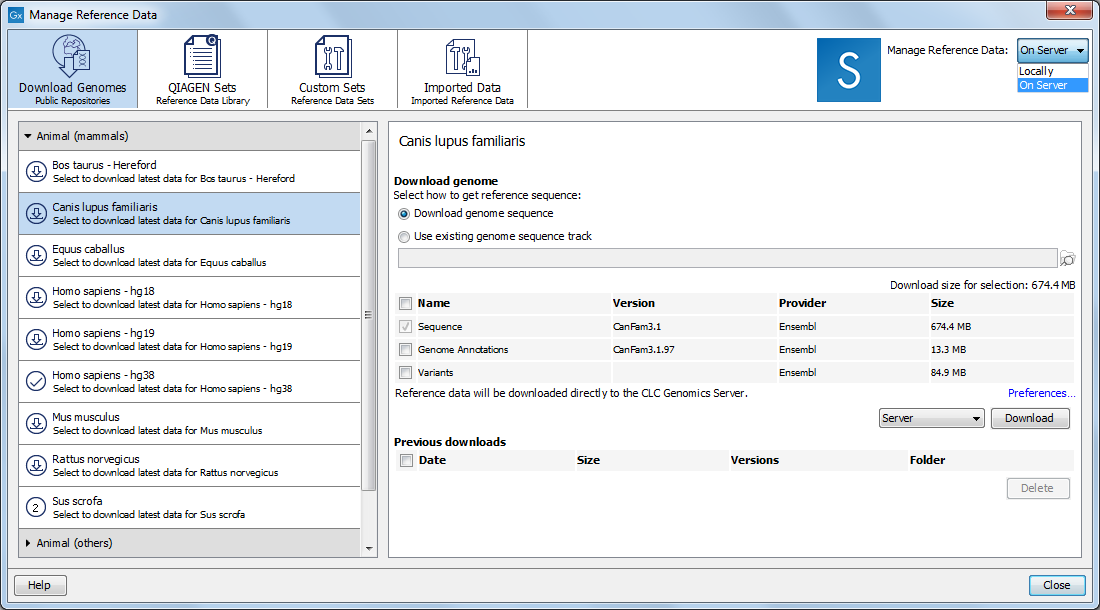Click the checkmark icon beside Homo sapiens hg38

click(x=35, y=381)
